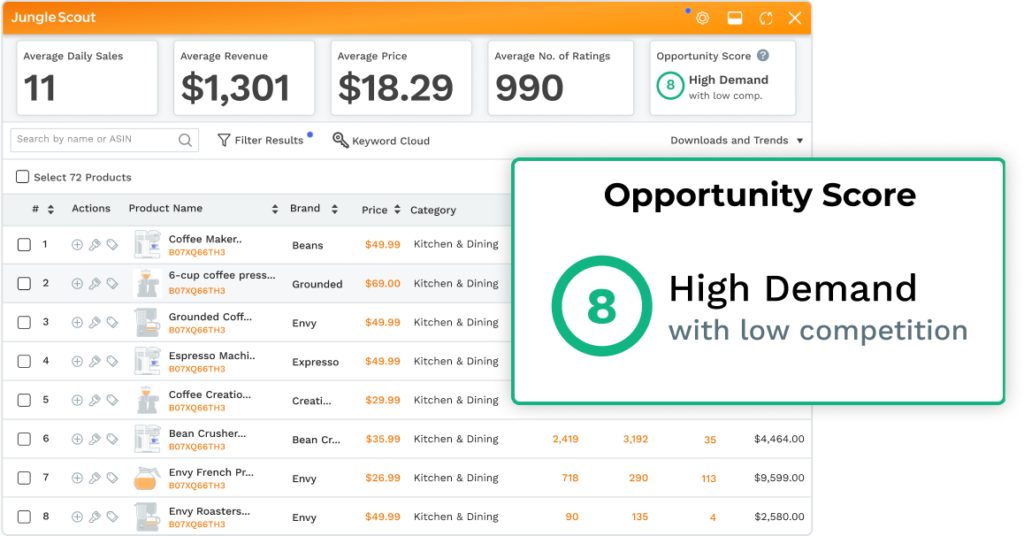Click the plus icon for Espresso Machi row
Viewport: 1024px width, 536px height.
coord(77,361)
